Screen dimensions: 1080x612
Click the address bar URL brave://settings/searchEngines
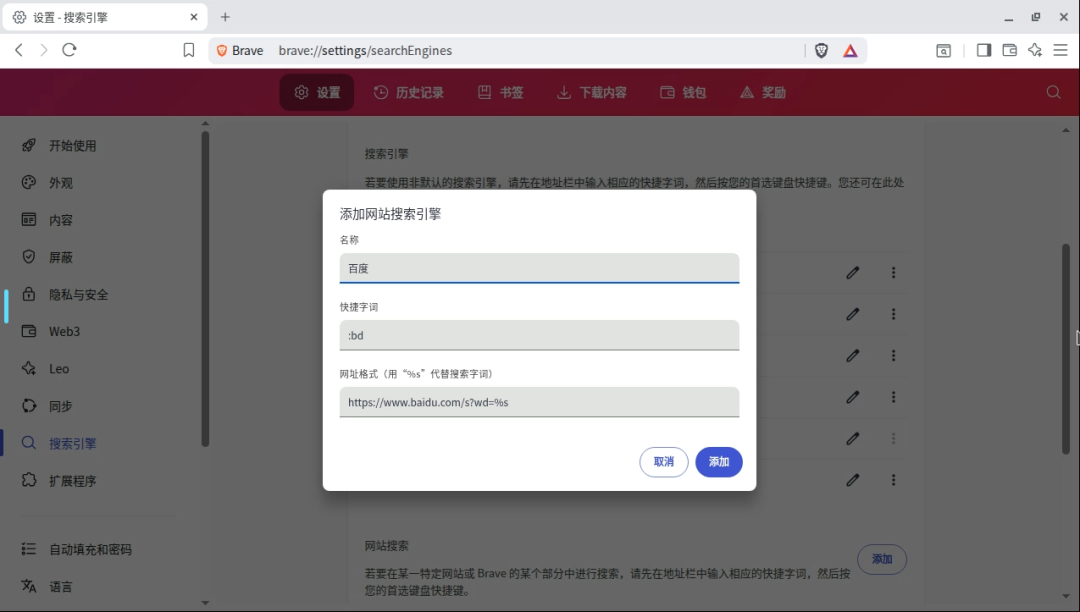click(x=365, y=50)
